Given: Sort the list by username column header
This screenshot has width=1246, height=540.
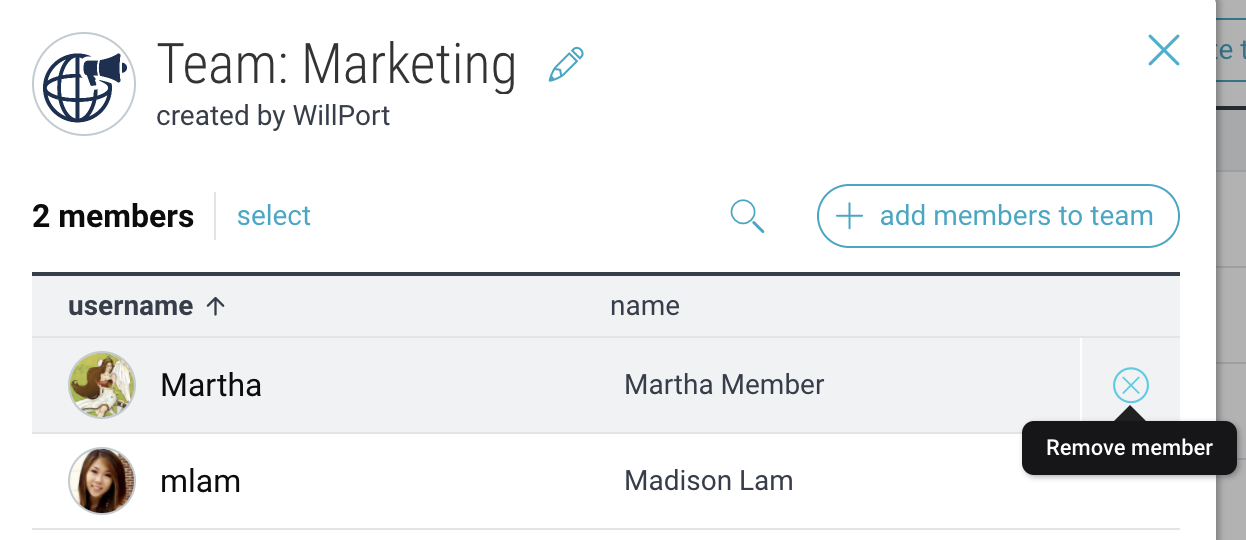Looking at the screenshot, I should (130, 306).
